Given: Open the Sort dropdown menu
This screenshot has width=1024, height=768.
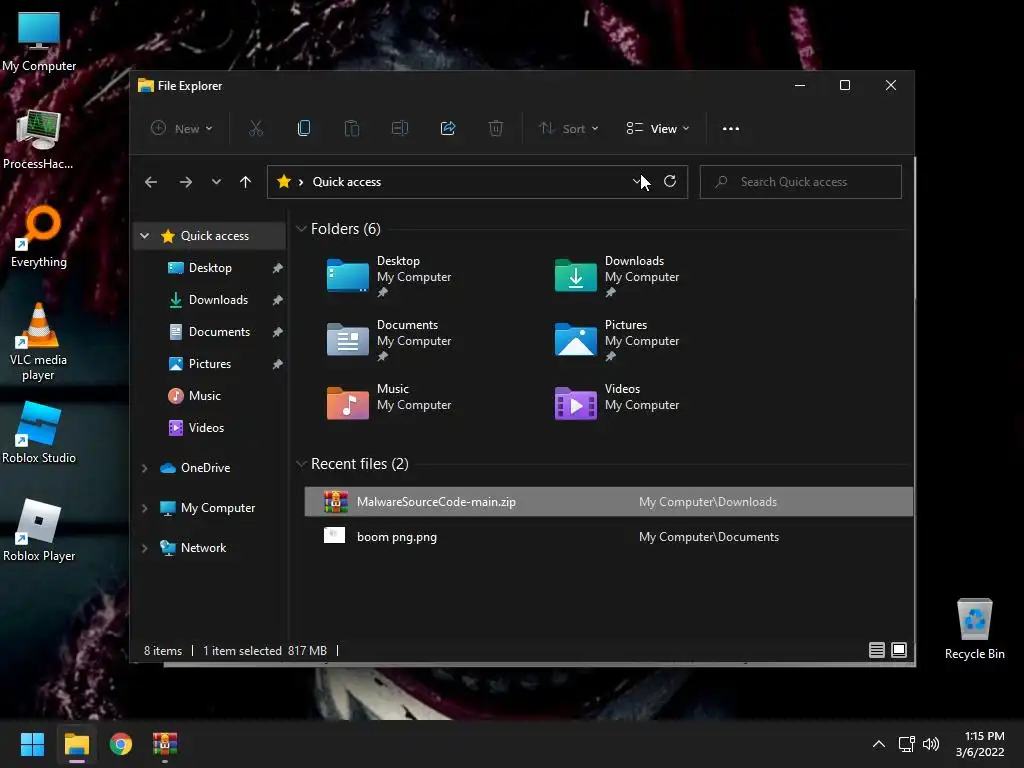Looking at the screenshot, I should [x=568, y=129].
